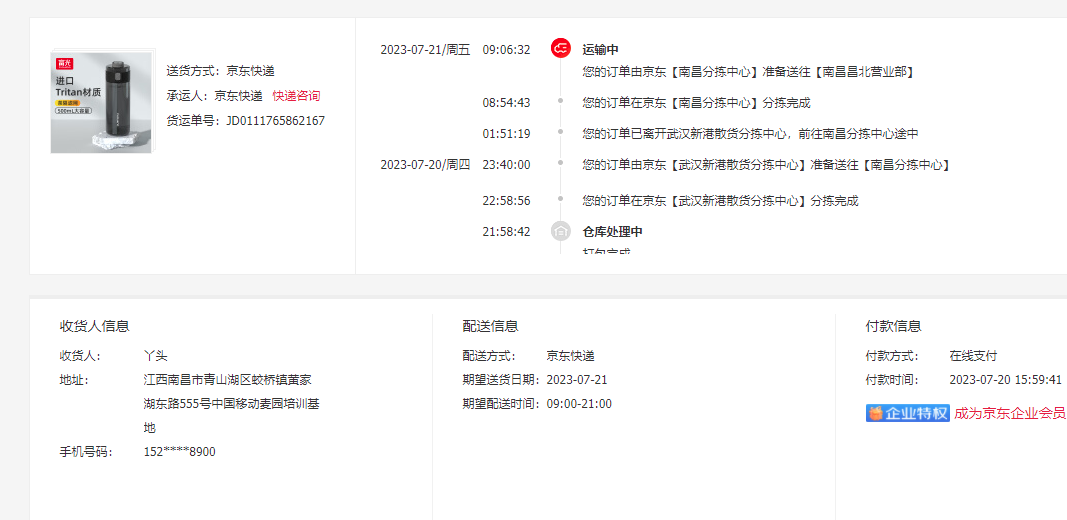Click the 期望配送时间 label

(x=502, y=404)
